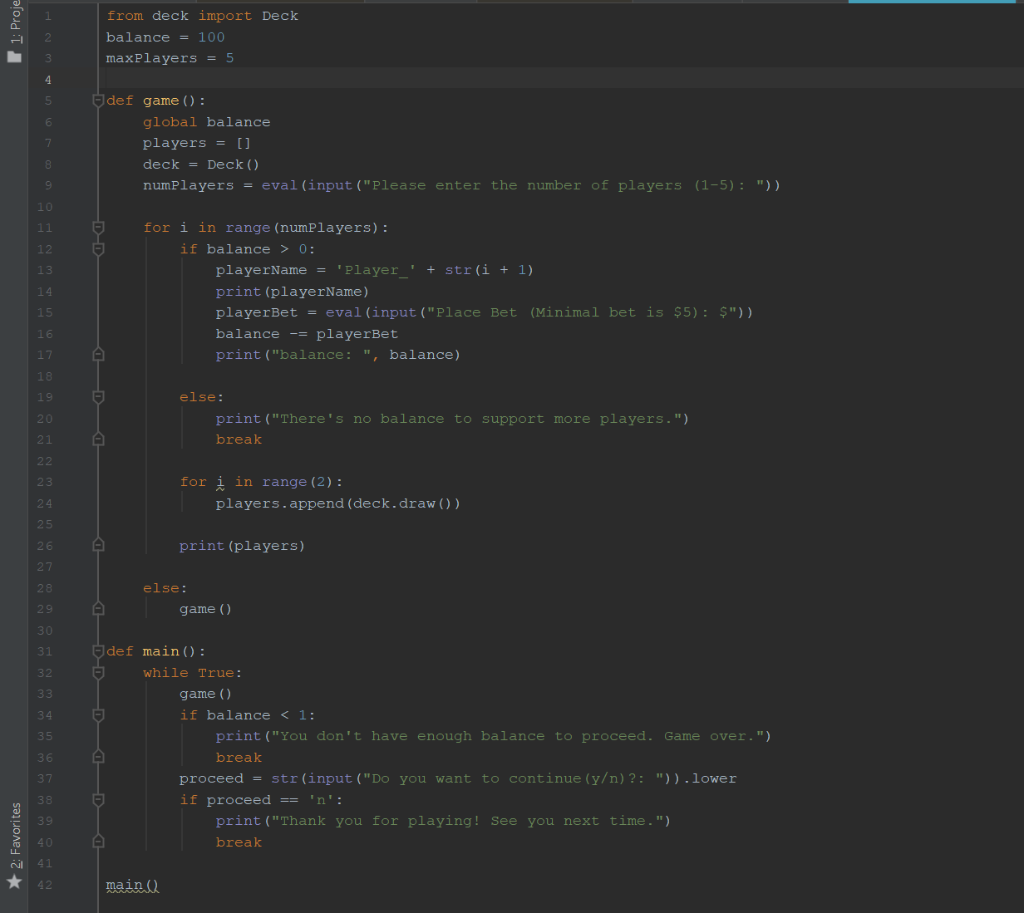1024x913 pixels.
Task: Click the 'Place Bet (Minimal bet is $5)' string
Action: point(582,312)
